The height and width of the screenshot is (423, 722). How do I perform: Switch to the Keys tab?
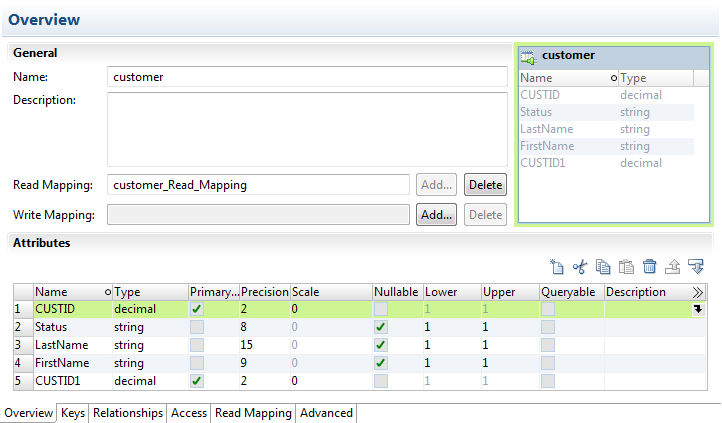[73, 413]
